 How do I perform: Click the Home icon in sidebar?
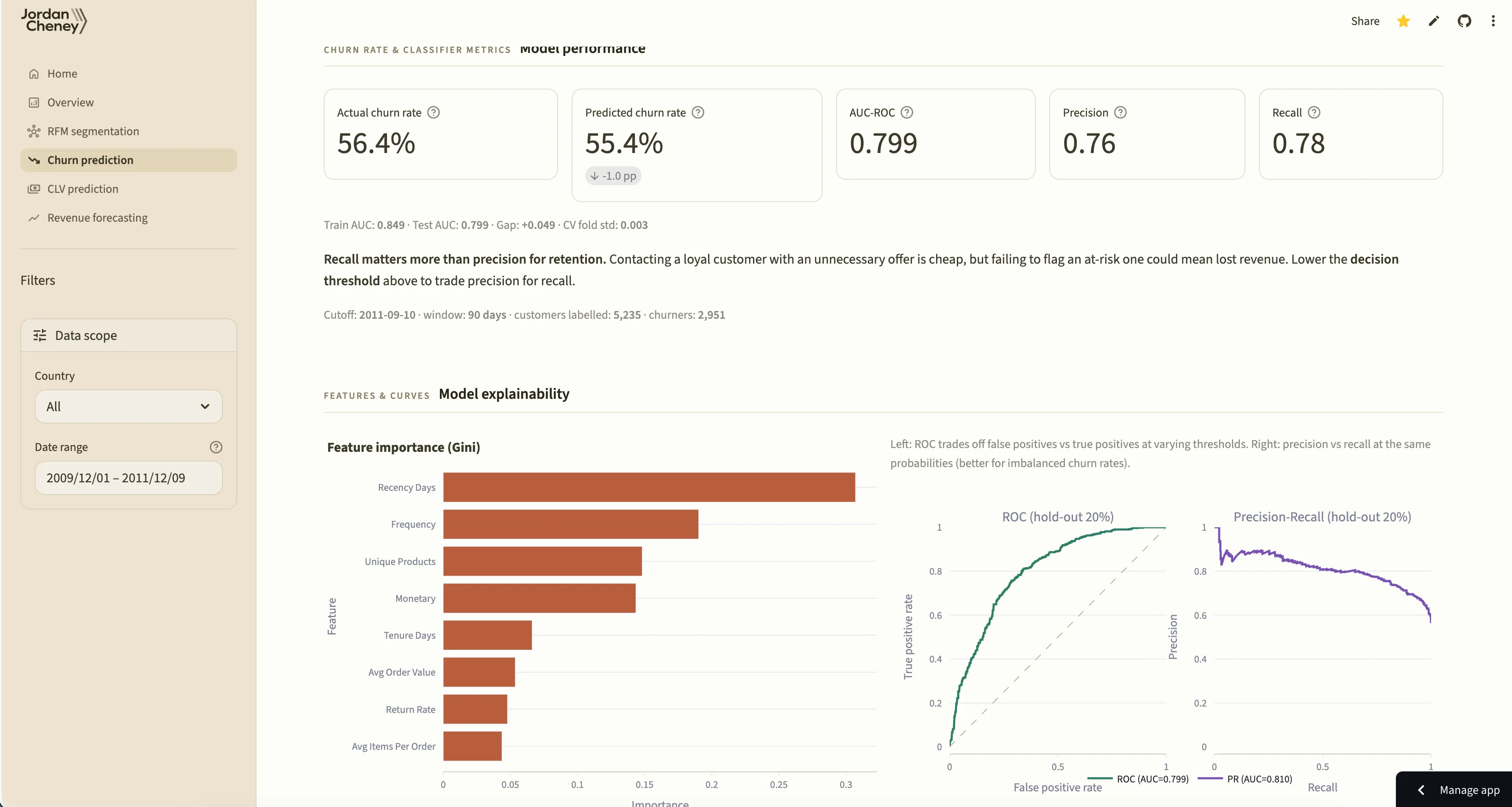pos(34,74)
